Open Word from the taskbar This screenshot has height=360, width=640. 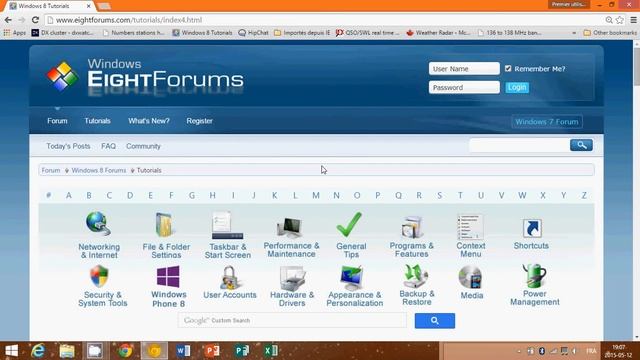[183, 351]
